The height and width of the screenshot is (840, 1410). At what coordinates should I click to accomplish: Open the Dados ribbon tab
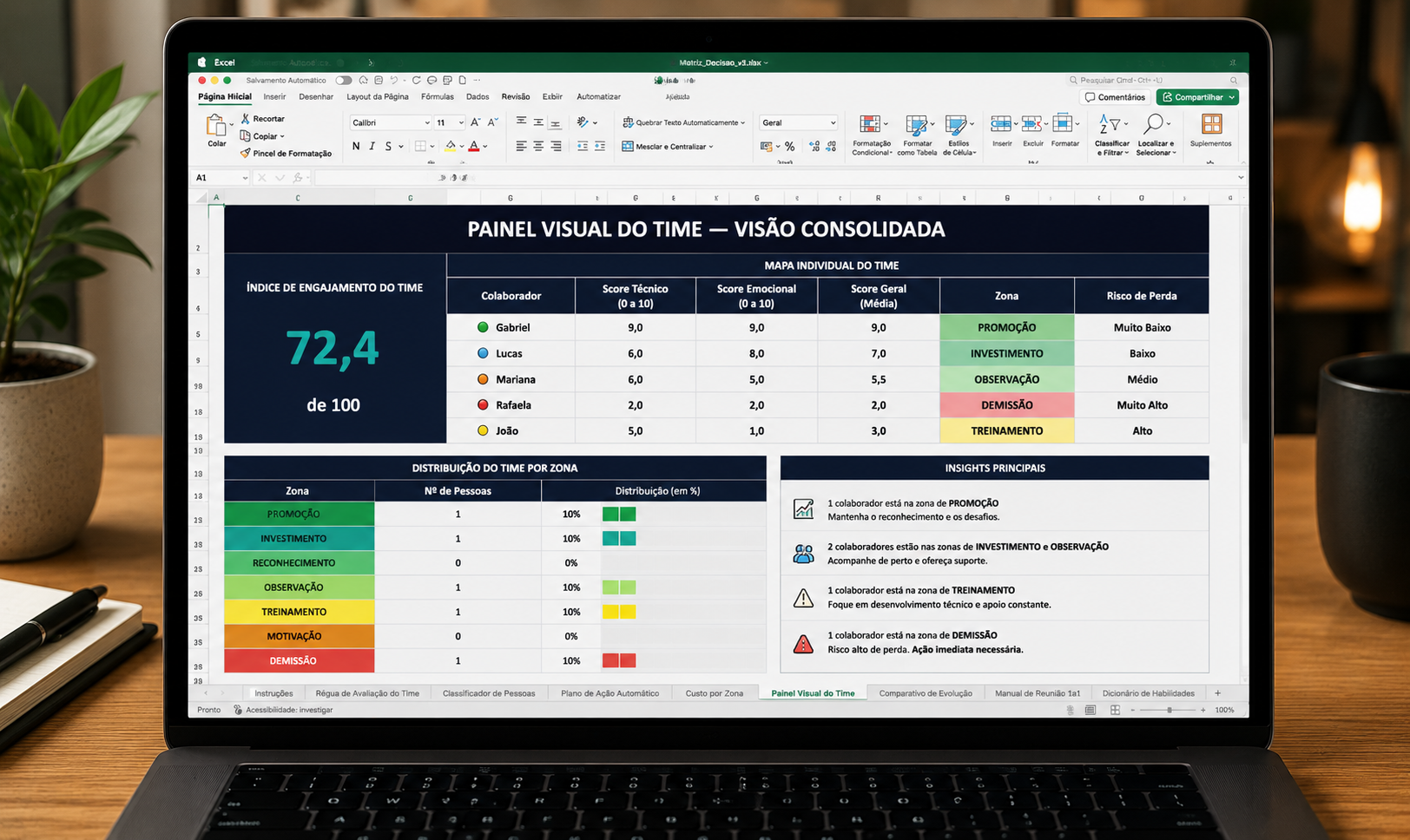478,96
